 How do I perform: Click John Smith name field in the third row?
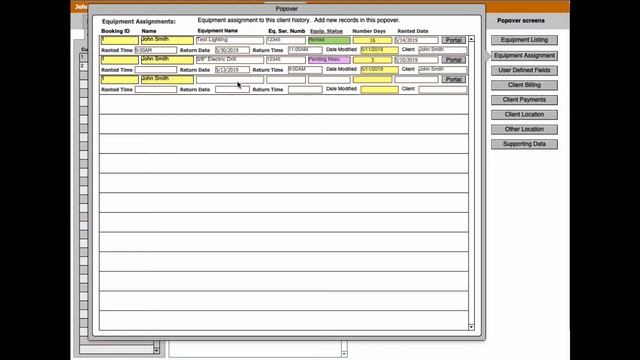click(167, 80)
